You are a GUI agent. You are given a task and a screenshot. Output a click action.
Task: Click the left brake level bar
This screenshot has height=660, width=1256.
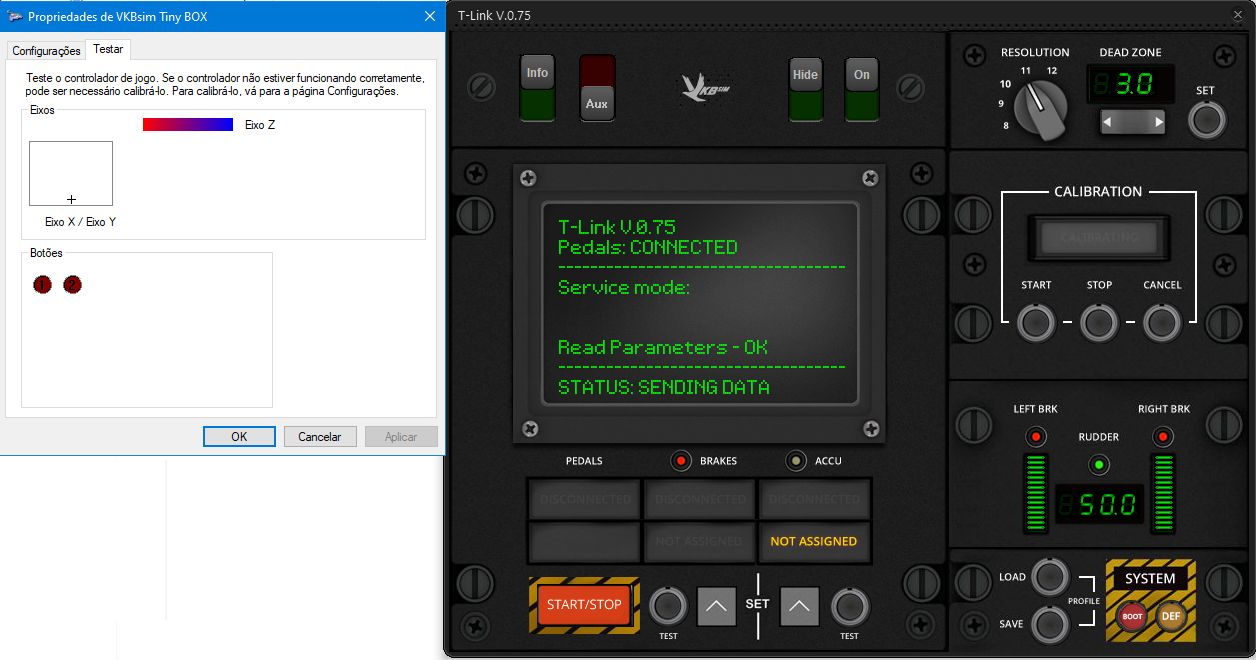[x=1035, y=493]
